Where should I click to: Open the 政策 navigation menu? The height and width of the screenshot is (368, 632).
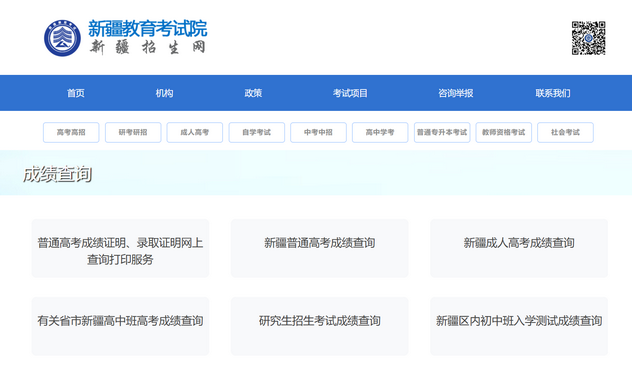click(x=253, y=93)
